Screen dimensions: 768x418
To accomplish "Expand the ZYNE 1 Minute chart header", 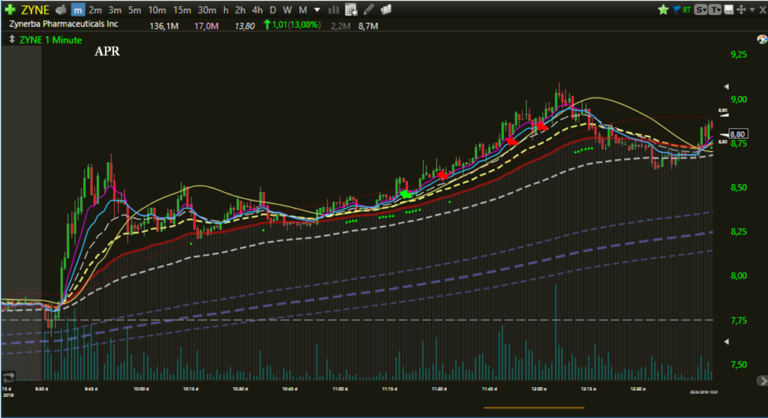I will pyautogui.click(x=11, y=40).
